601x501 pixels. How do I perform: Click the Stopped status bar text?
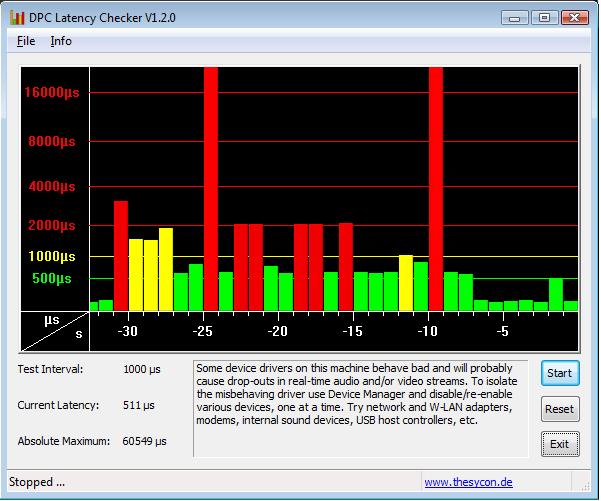[x=37, y=482]
